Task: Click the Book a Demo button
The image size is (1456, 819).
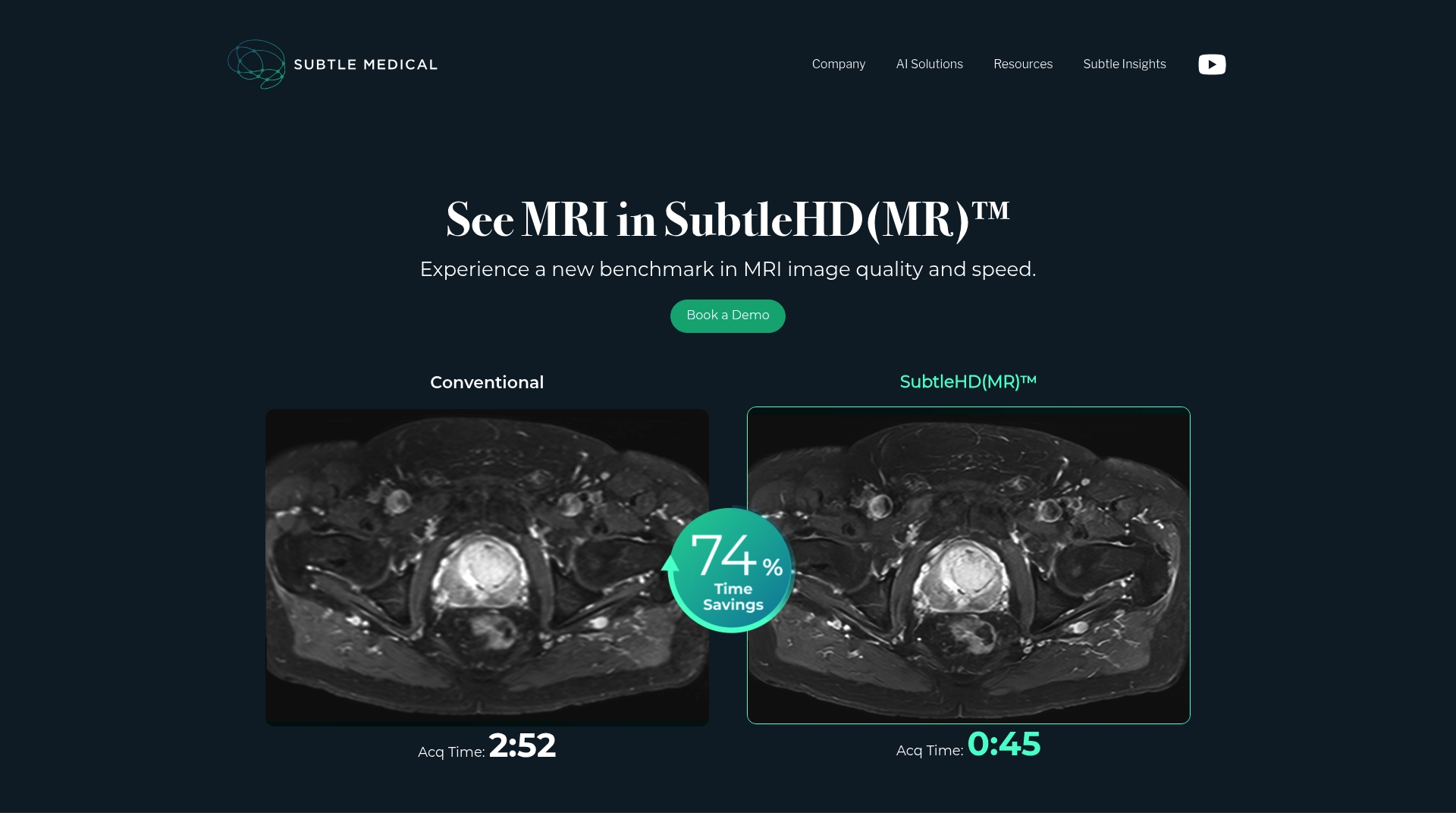Action: click(x=727, y=315)
